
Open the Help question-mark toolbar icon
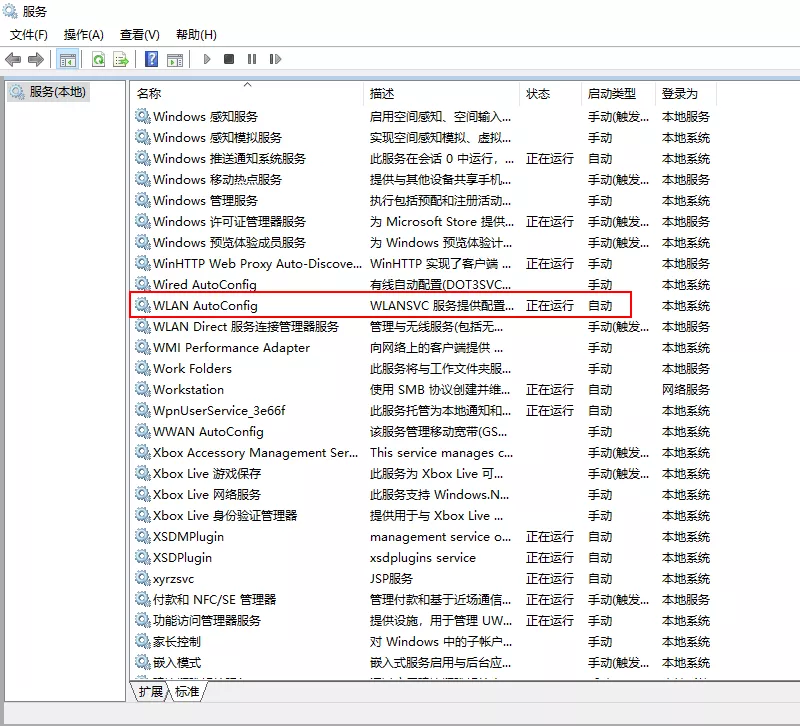point(152,59)
